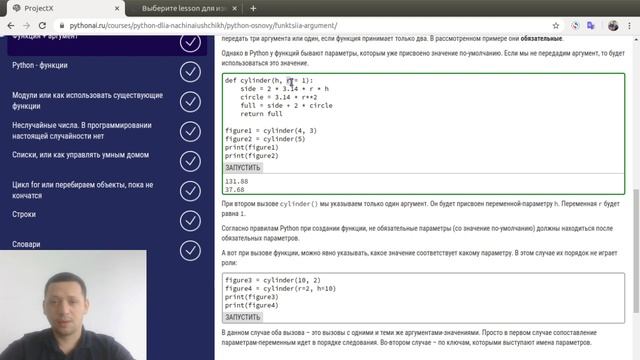Image resolution: width=640 pixels, height=360 pixels.
Task: Open the Google Translate extension icon
Action: (591, 25)
